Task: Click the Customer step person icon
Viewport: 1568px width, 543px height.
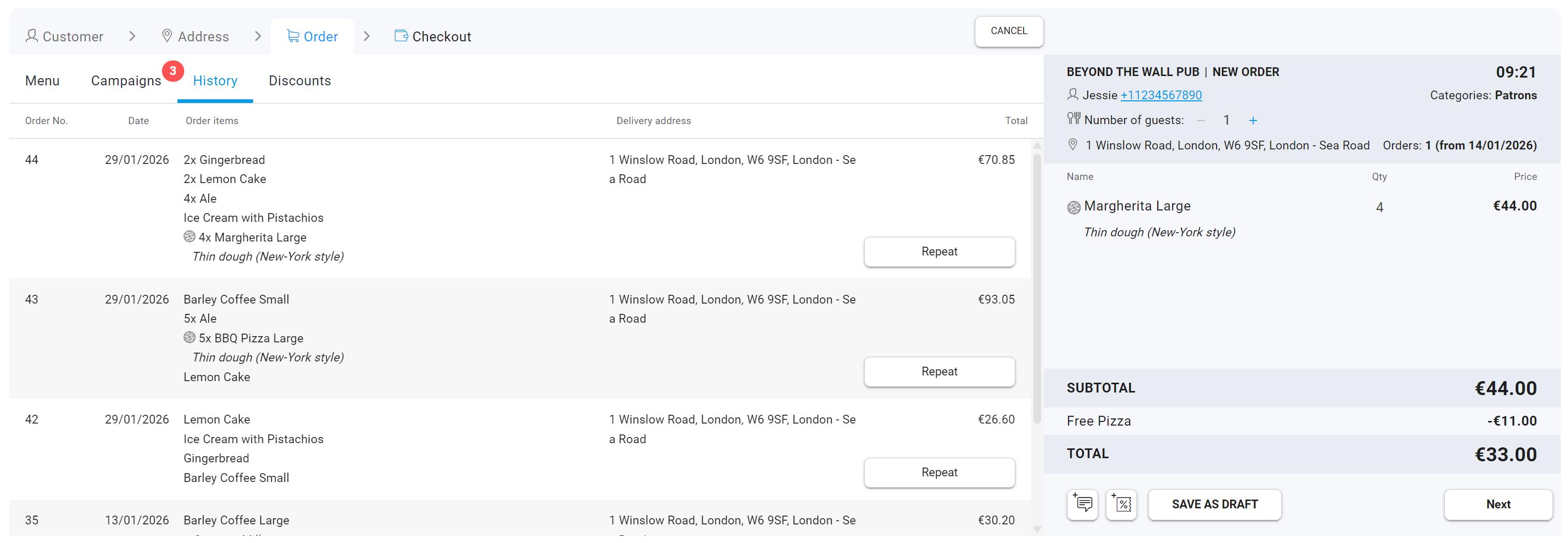Action: click(x=32, y=36)
